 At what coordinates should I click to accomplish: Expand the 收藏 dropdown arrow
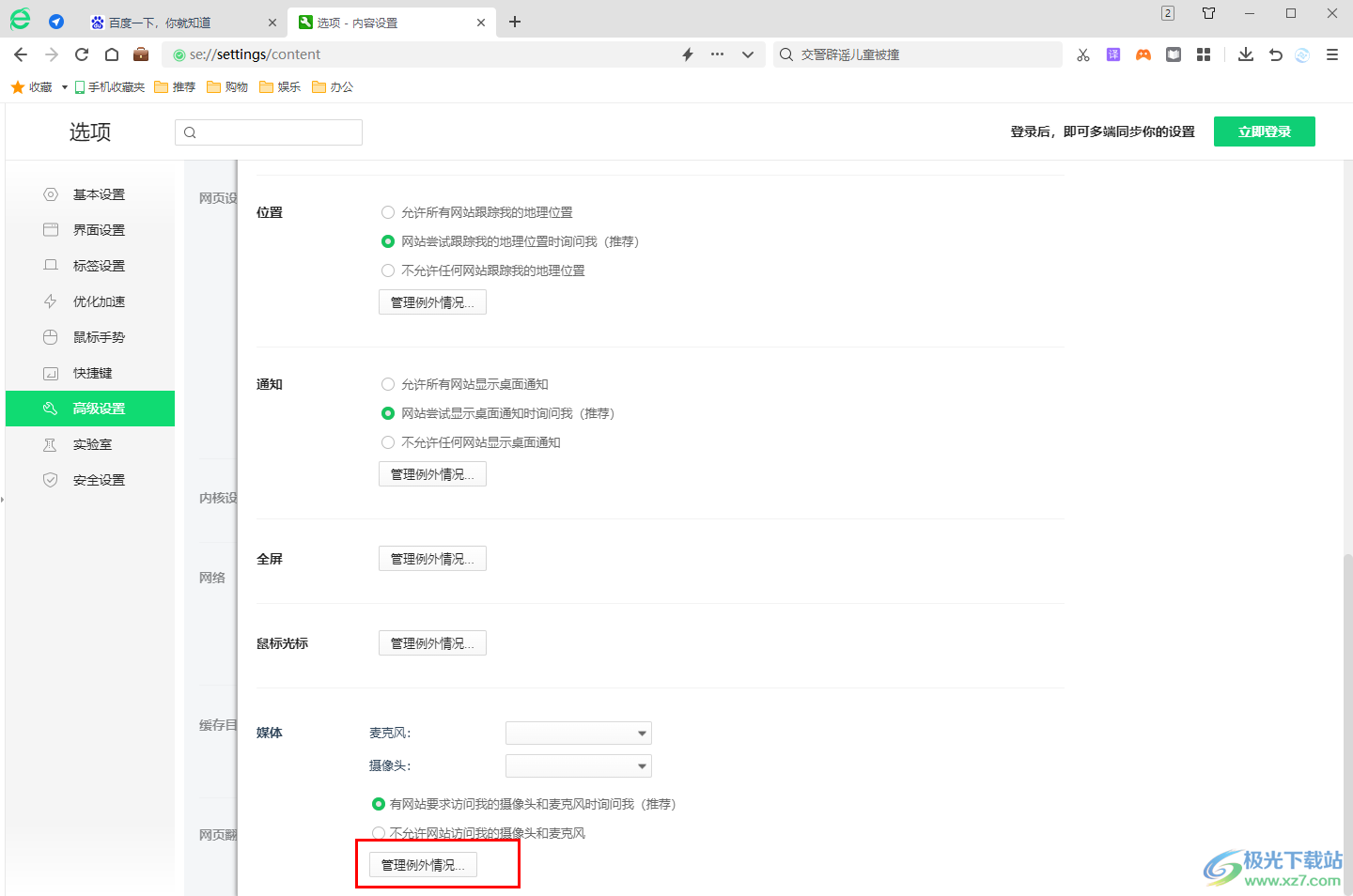click(64, 87)
